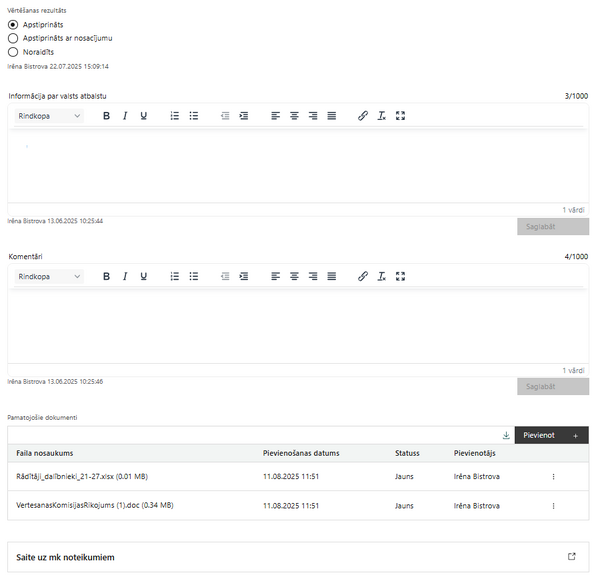Click the Pievienot button to add a document
Image resolution: width=600 pixels, height=579 pixels.
pos(551,435)
